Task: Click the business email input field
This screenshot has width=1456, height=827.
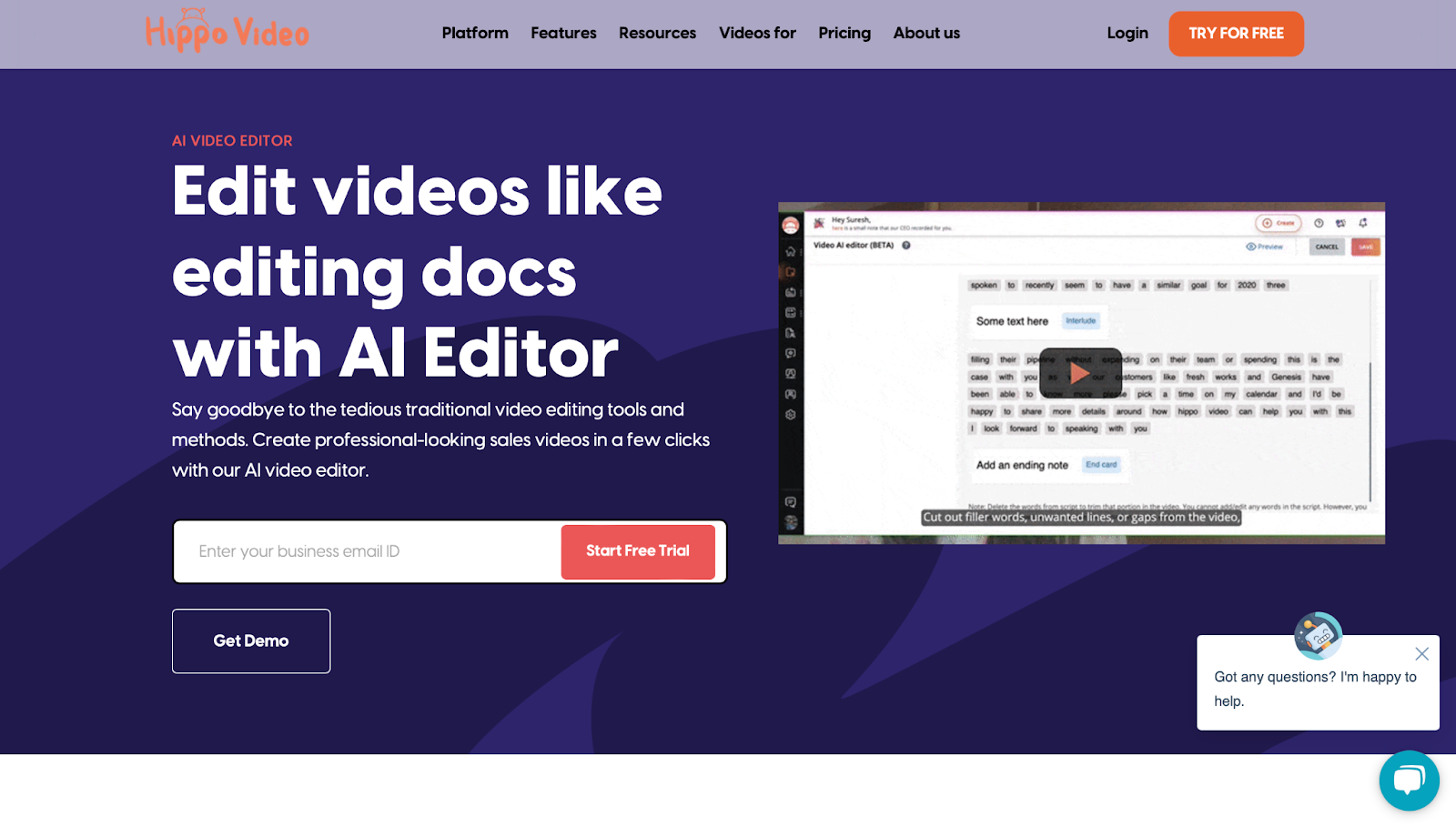Action: pyautogui.click(x=368, y=551)
